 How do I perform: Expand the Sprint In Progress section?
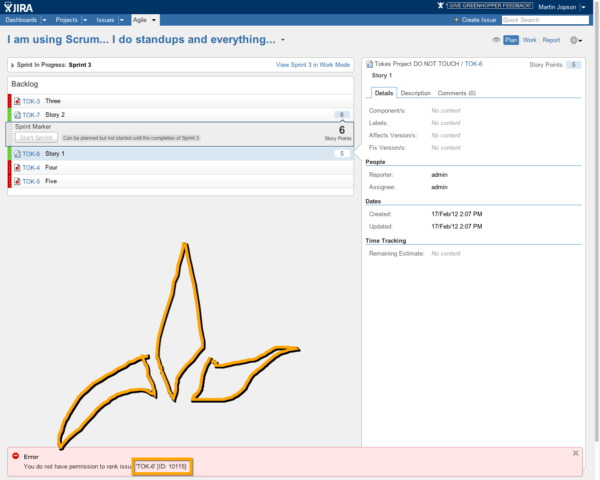[13, 64]
